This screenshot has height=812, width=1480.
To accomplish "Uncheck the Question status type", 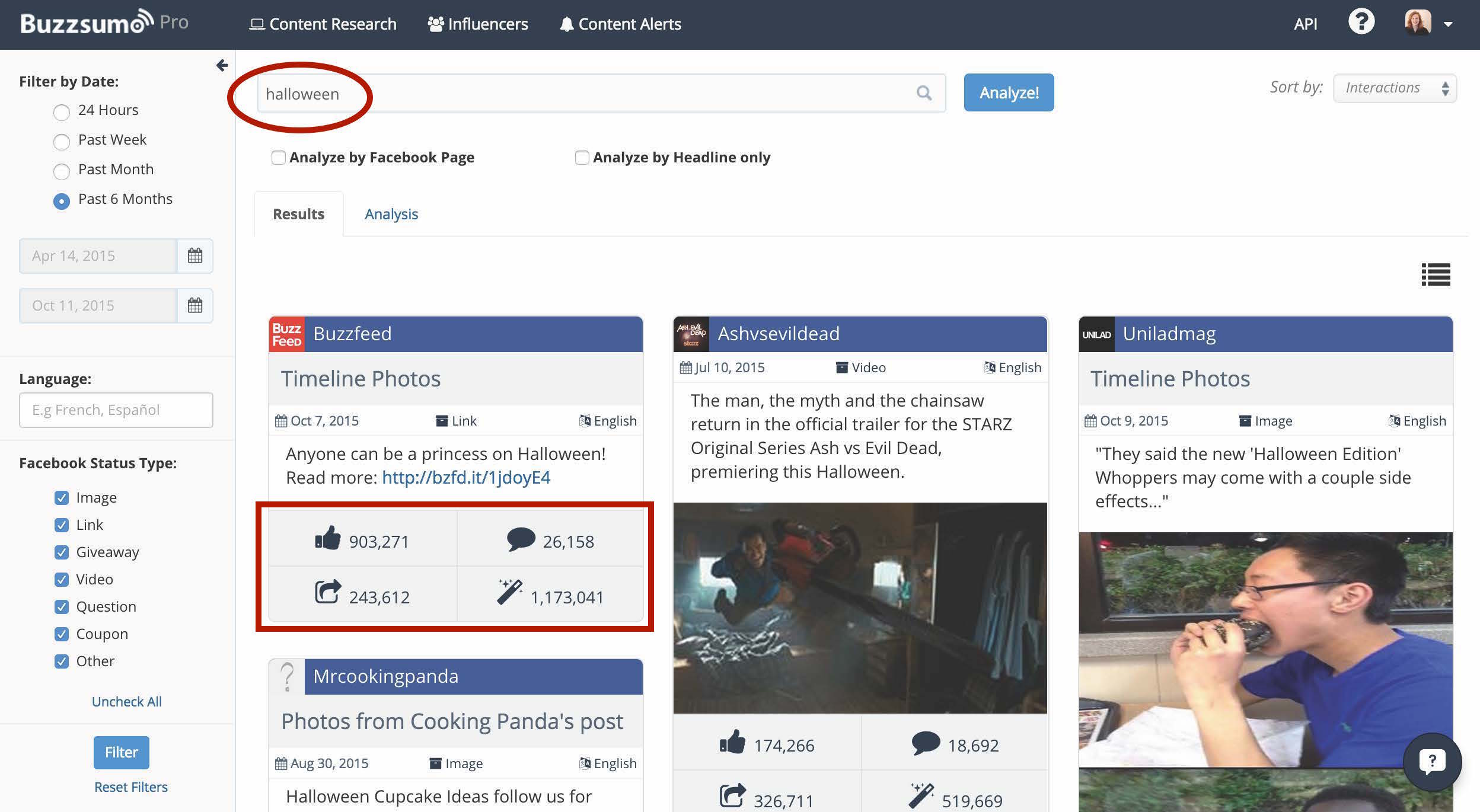I will tap(62, 607).
